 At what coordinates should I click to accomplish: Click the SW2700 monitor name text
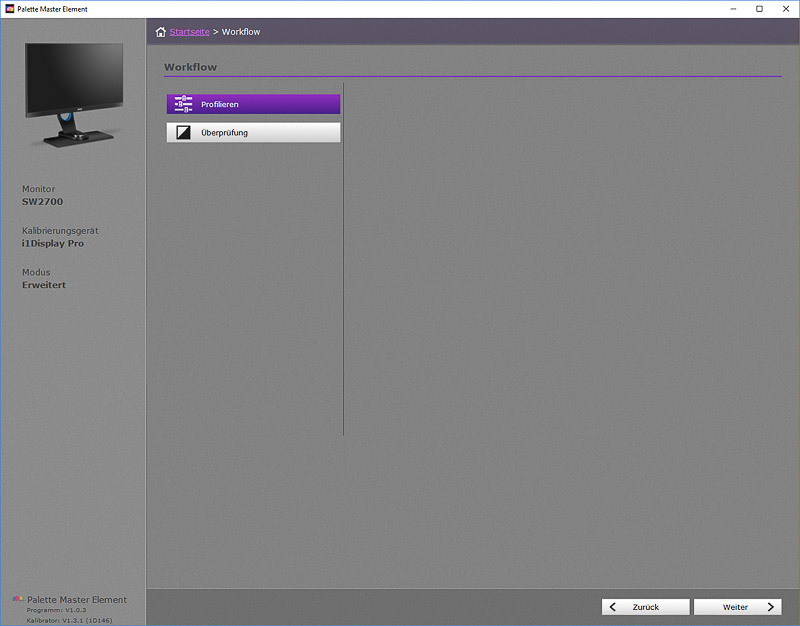42,202
